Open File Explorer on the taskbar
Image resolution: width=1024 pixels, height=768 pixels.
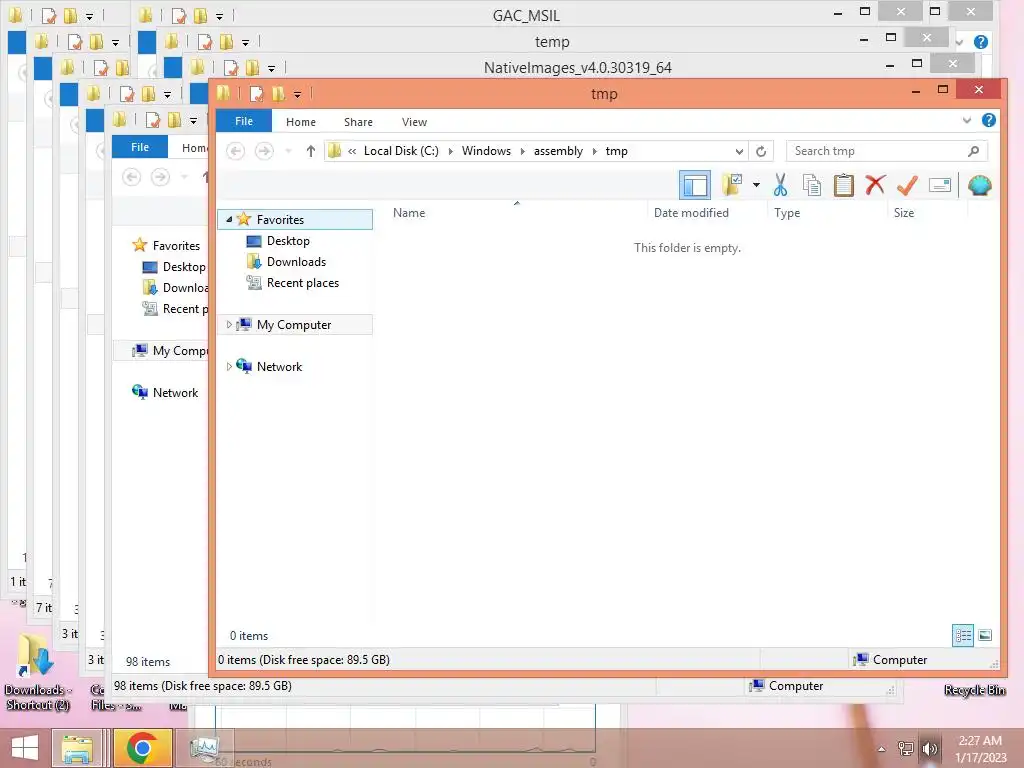pyautogui.click(x=76, y=748)
